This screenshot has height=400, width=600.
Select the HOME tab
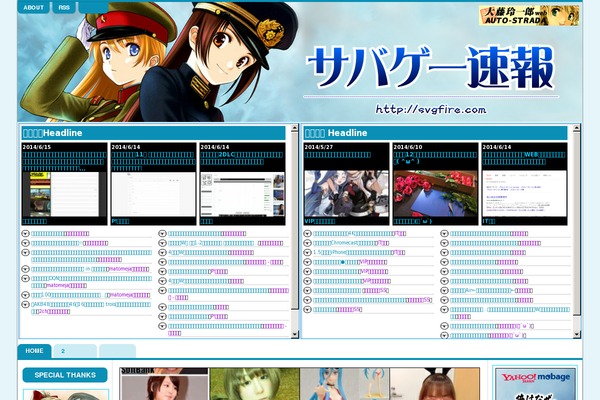coord(34,351)
